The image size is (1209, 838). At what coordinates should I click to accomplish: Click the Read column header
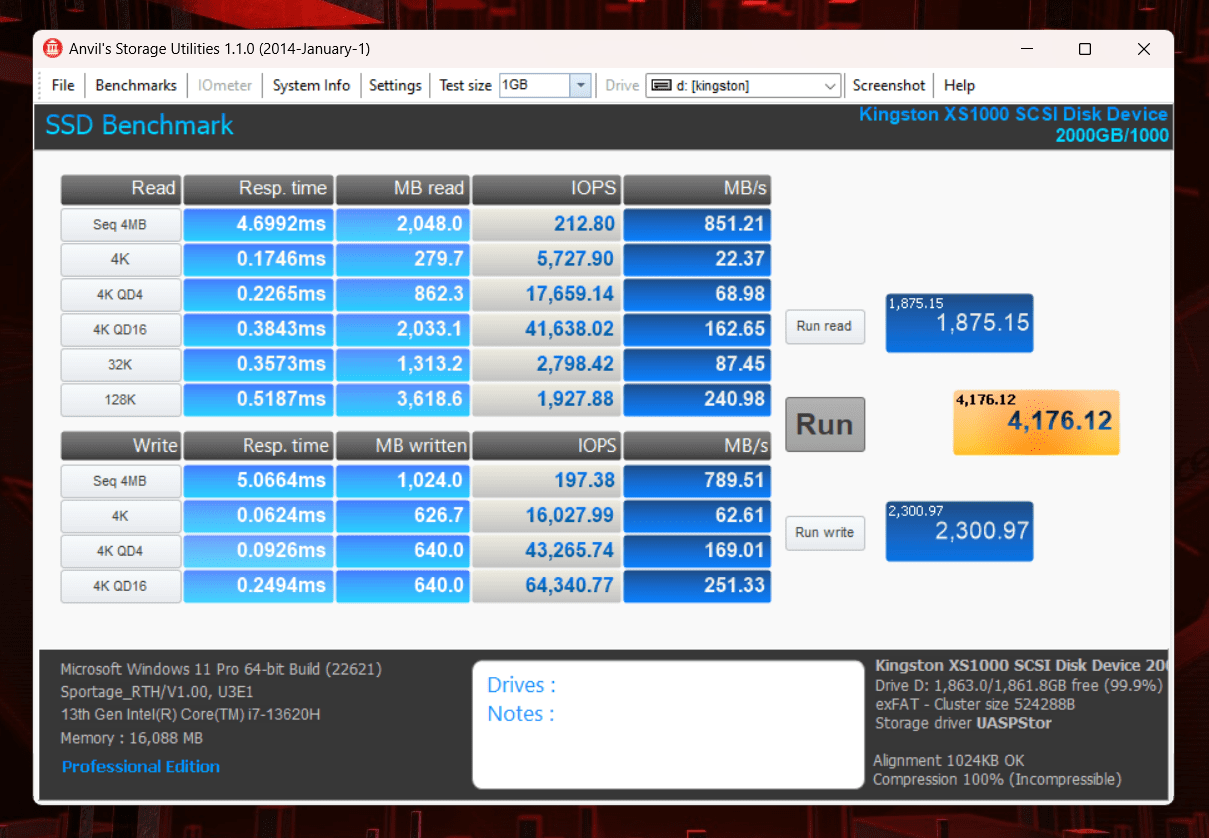coord(120,189)
